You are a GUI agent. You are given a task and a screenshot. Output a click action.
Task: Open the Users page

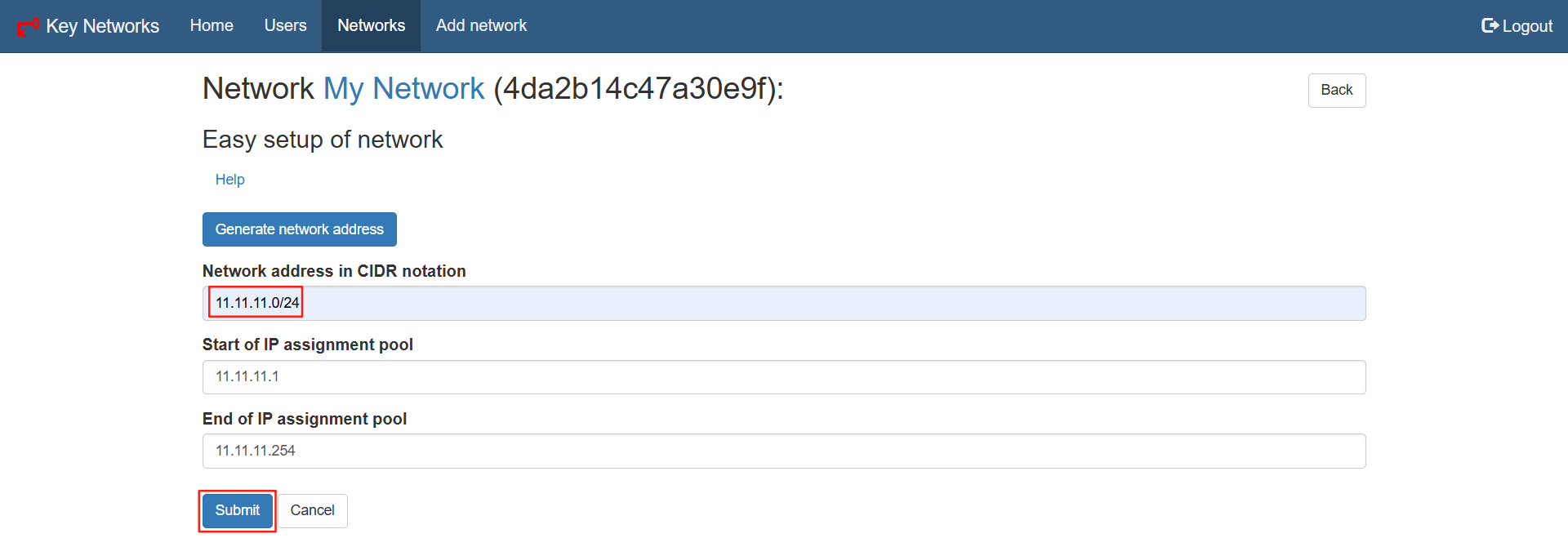tap(285, 25)
